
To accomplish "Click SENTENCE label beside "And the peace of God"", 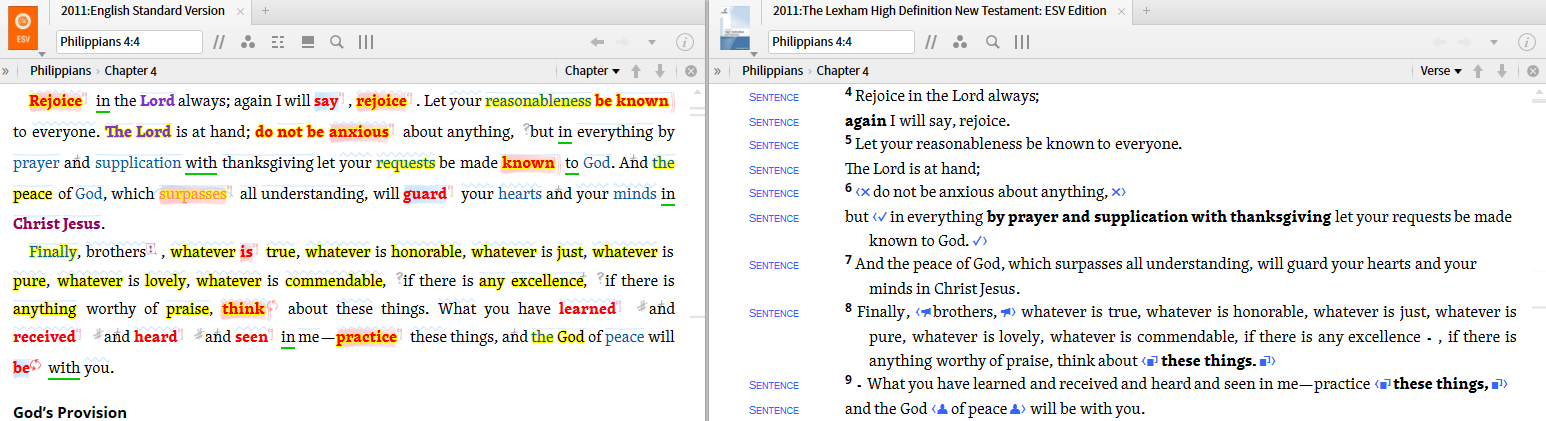I will (x=774, y=265).
